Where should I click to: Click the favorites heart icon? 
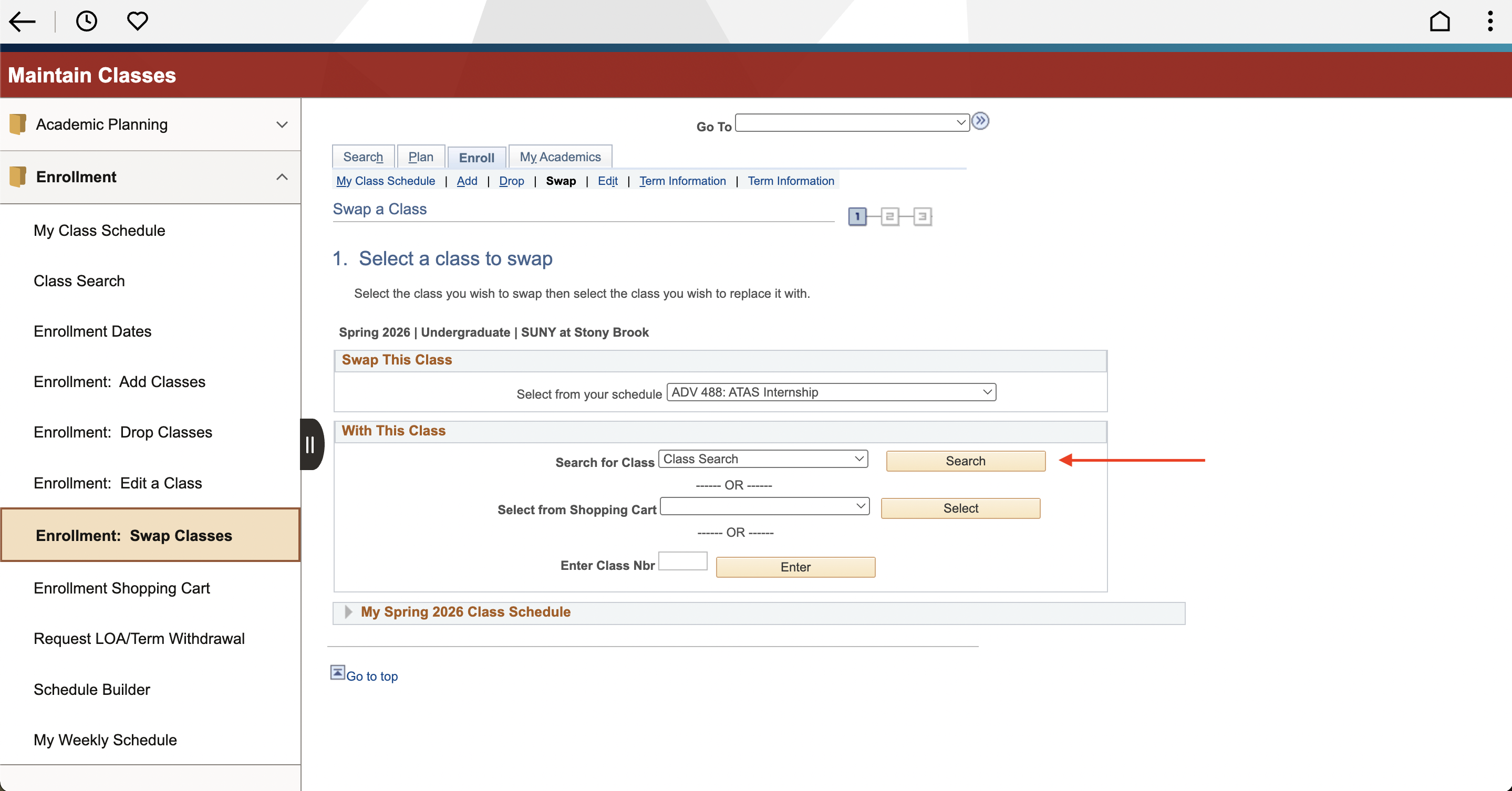click(137, 21)
